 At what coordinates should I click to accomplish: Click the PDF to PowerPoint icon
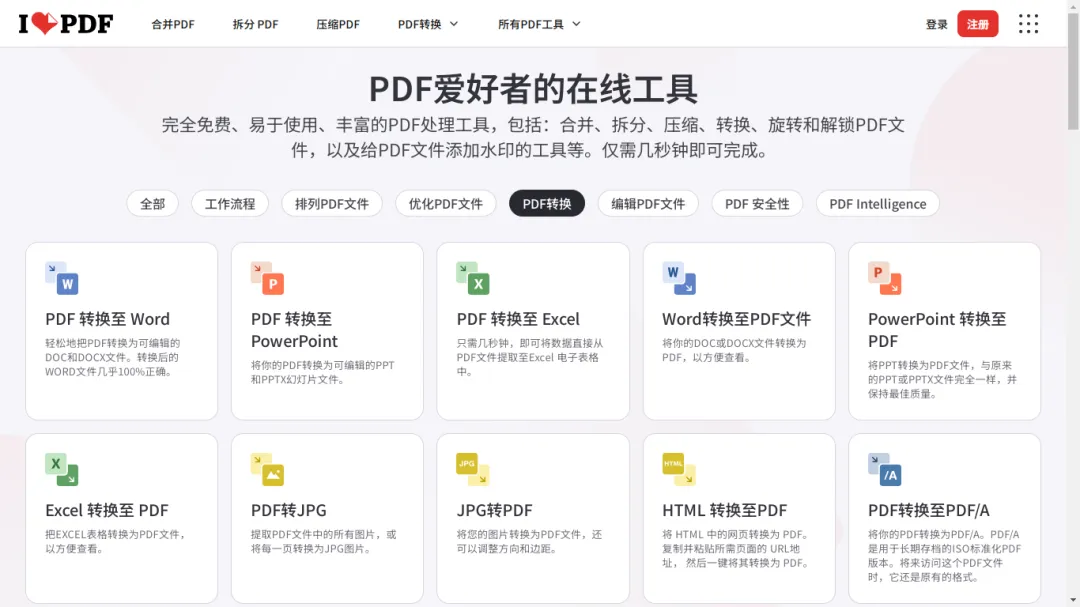coord(267,278)
